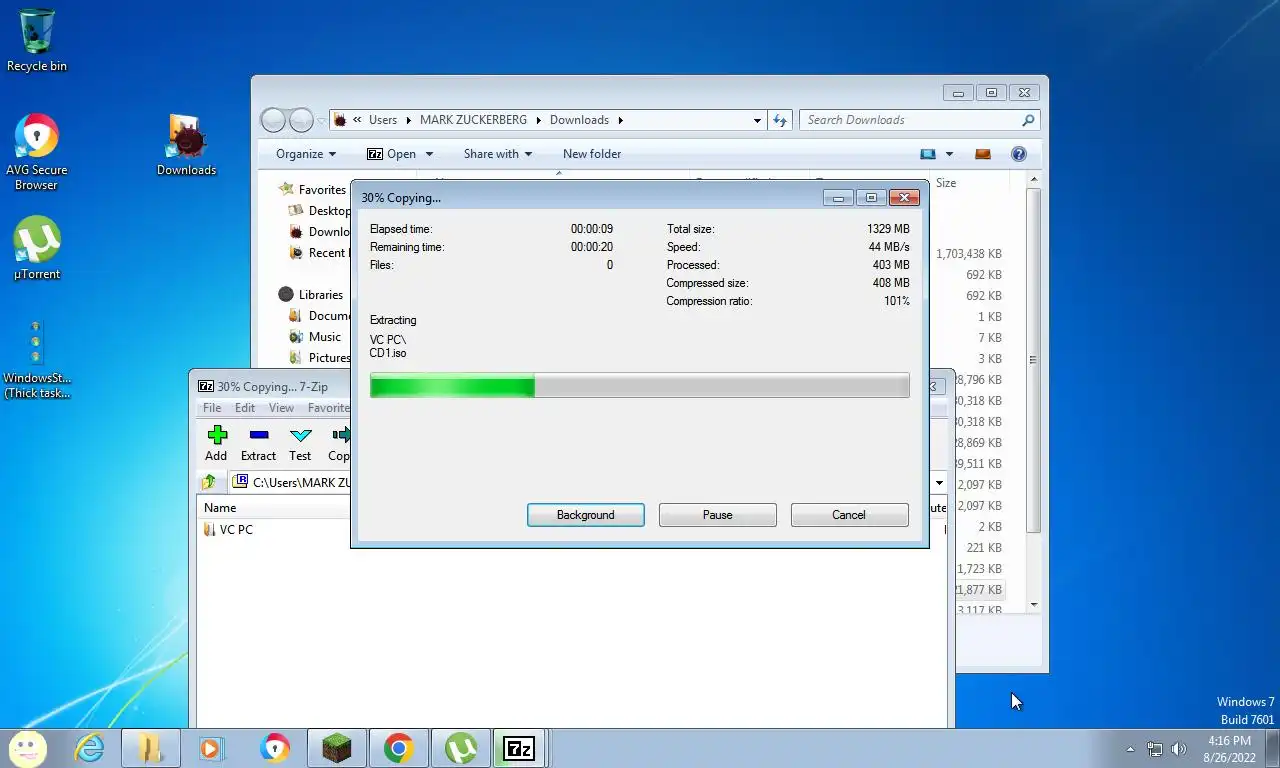This screenshot has width=1280, height=768.
Task: Click the 7-Zip address path field
Action: 291,482
